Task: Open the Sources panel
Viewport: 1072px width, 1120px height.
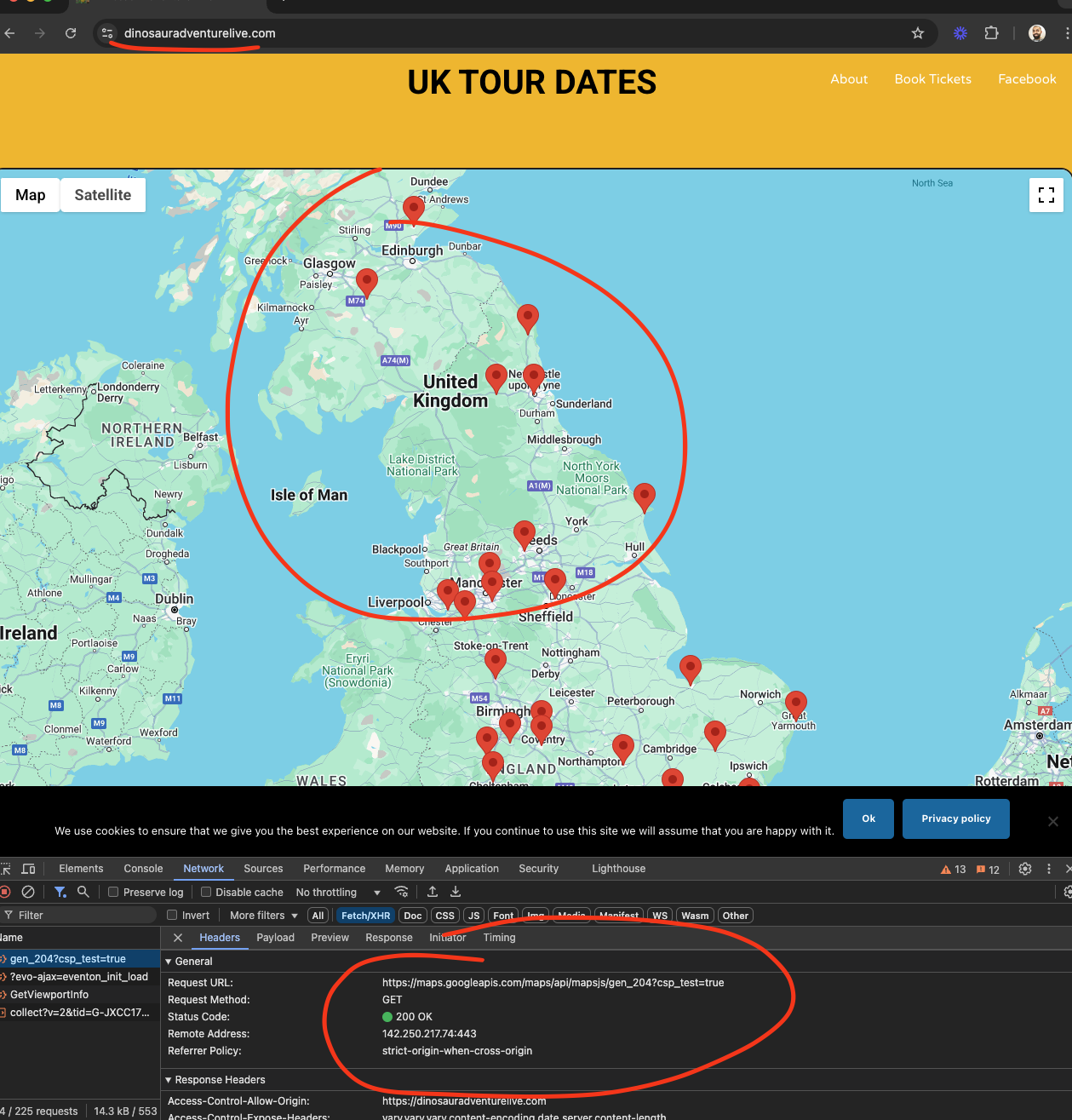Action: (x=263, y=869)
